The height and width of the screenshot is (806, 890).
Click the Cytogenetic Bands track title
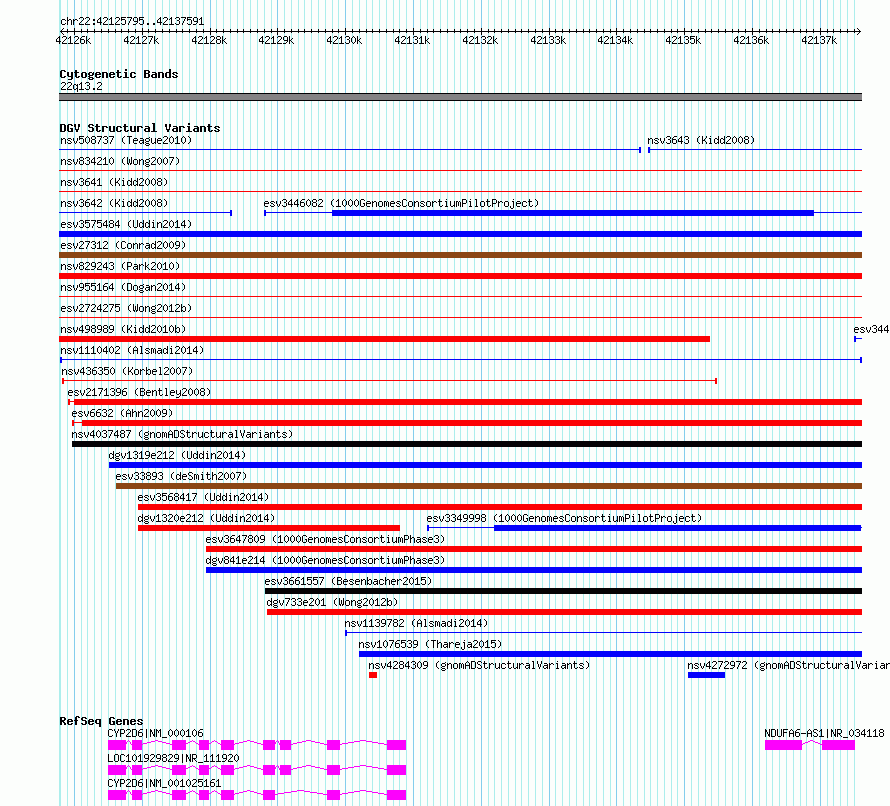pyautogui.click(x=119, y=74)
